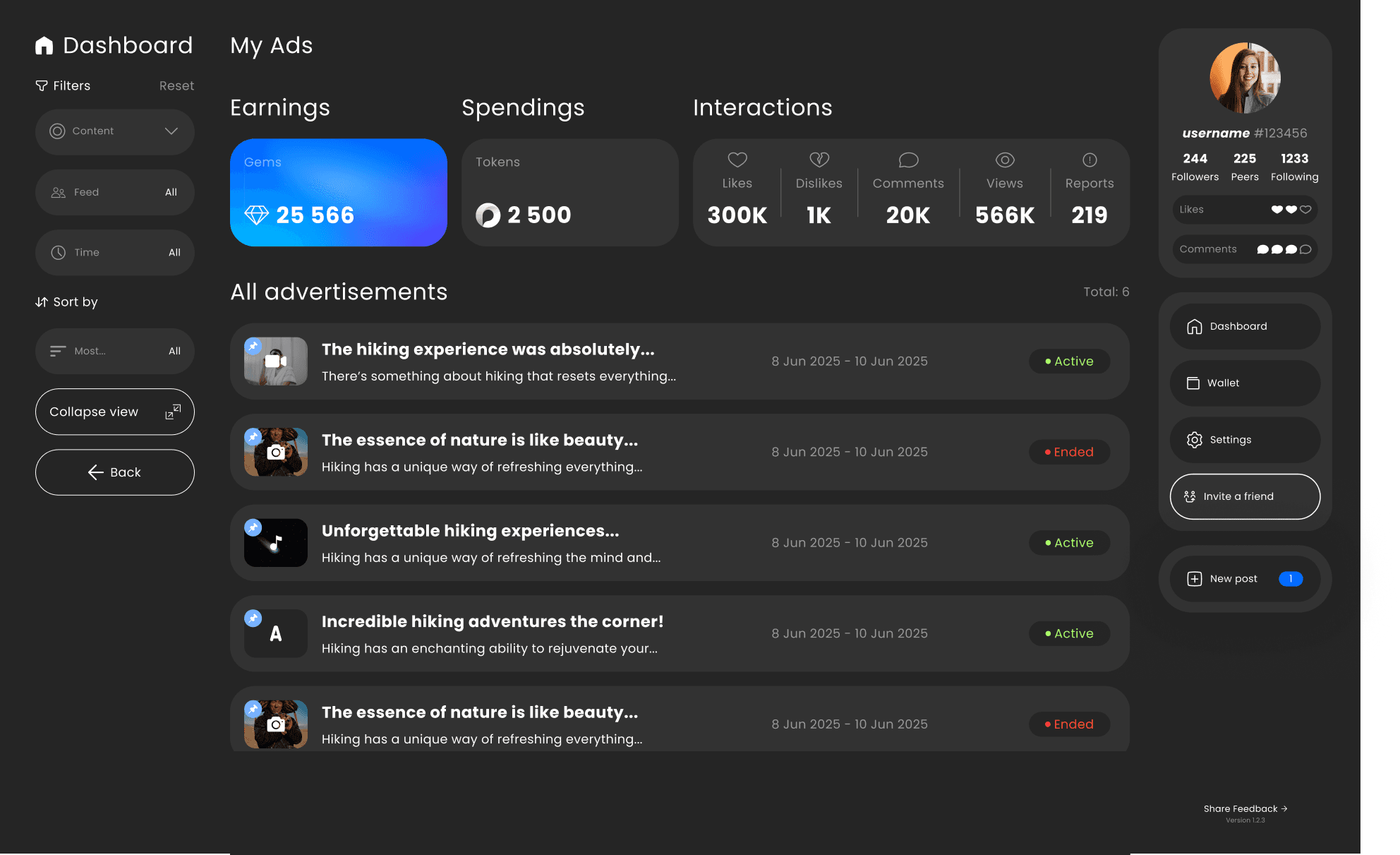Click the pin icon on hiking video ad

(253, 346)
